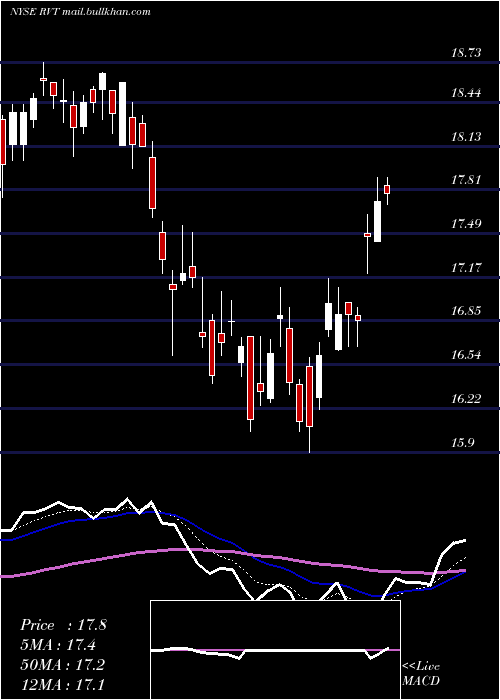The height and width of the screenshot is (700, 500).
Task: Click the 'NYSE RVT mail.bullkhan.com' header text
Action: [80, 12]
